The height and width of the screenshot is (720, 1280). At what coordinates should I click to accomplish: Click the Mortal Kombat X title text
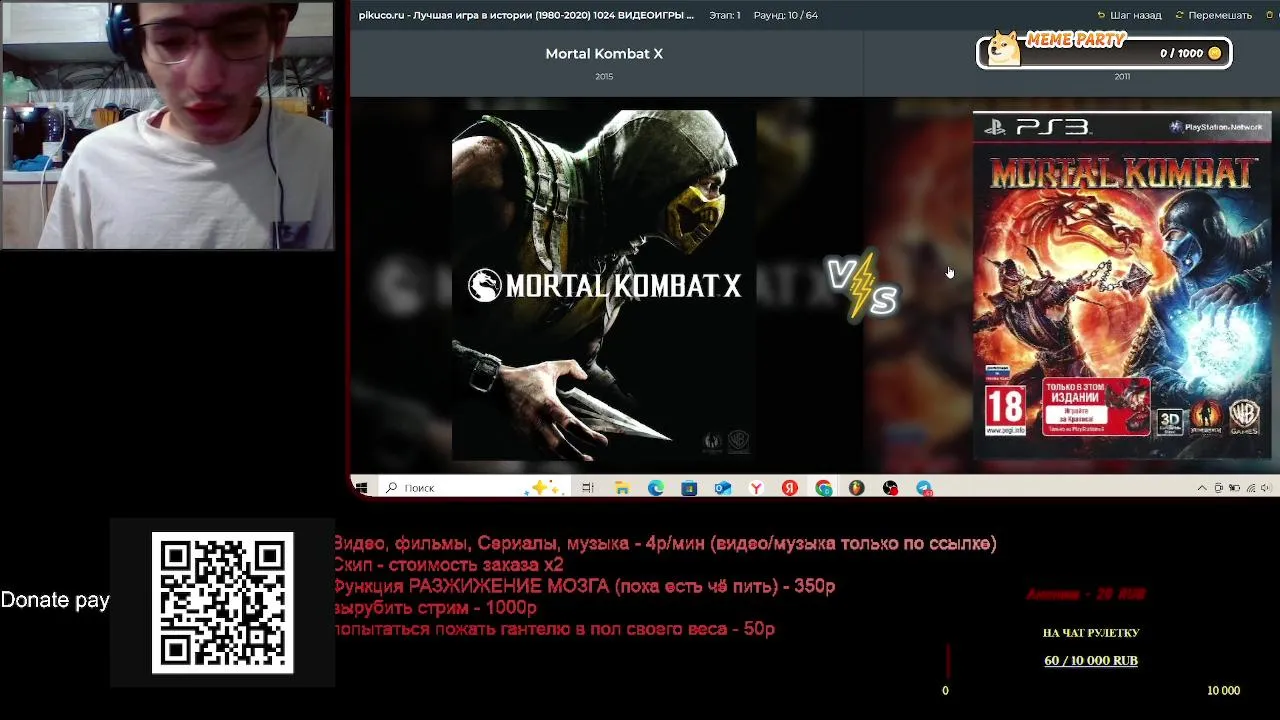tap(604, 54)
